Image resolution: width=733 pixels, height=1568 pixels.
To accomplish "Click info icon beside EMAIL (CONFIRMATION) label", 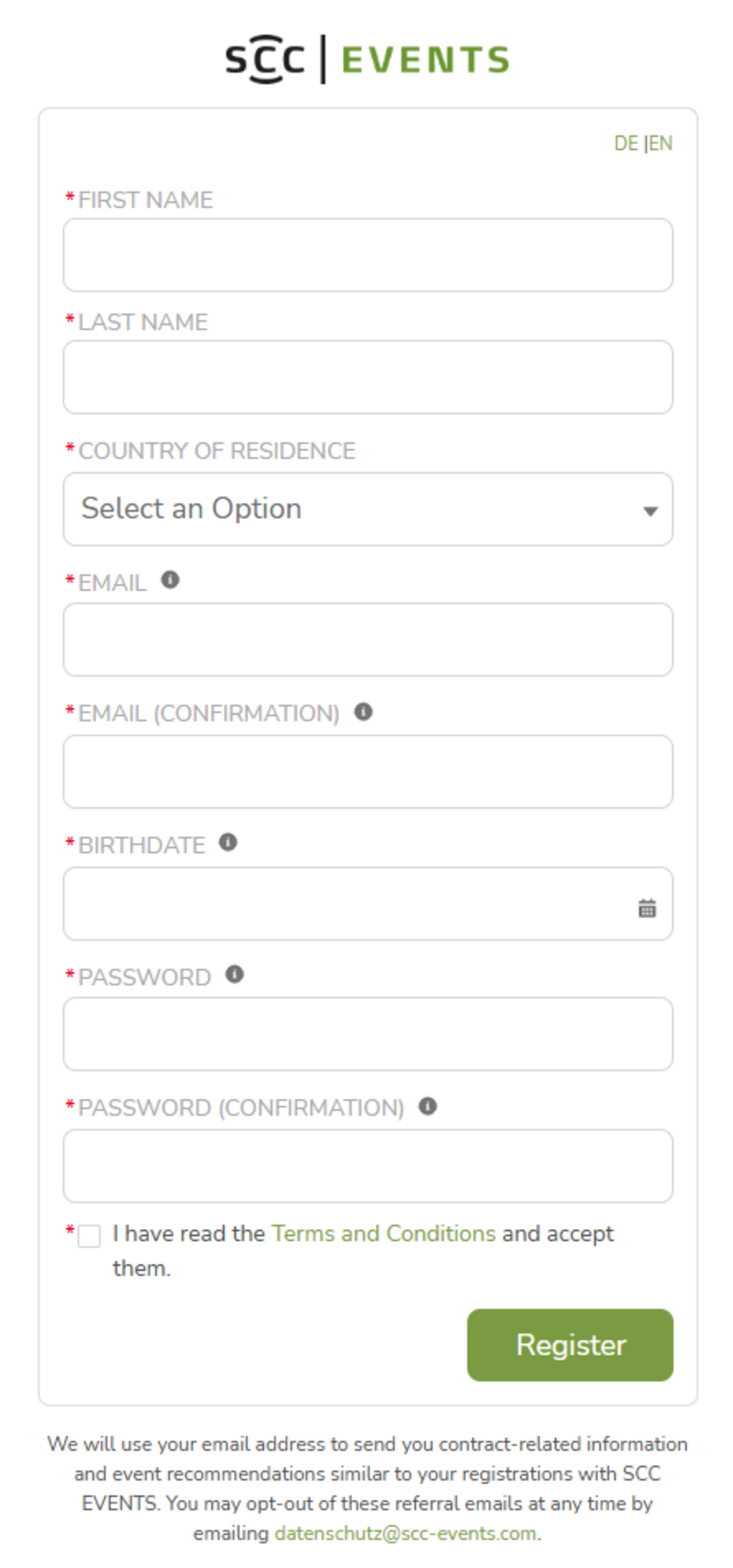I will tap(363, 712).
